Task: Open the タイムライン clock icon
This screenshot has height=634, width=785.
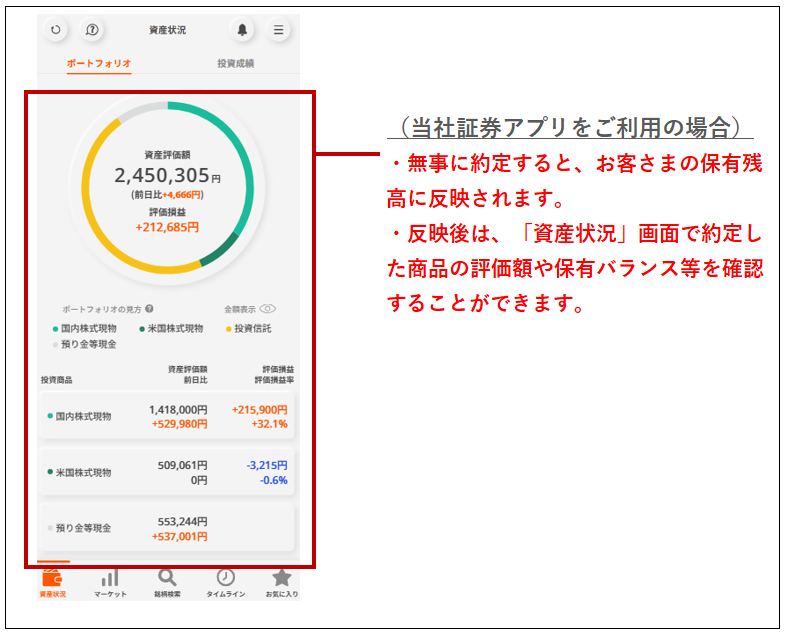Action: (x=226, y=577)
